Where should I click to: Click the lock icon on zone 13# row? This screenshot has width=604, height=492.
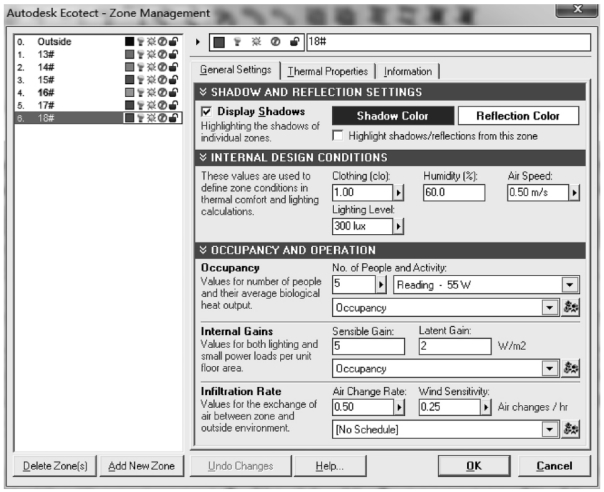(x=173, y=54)
